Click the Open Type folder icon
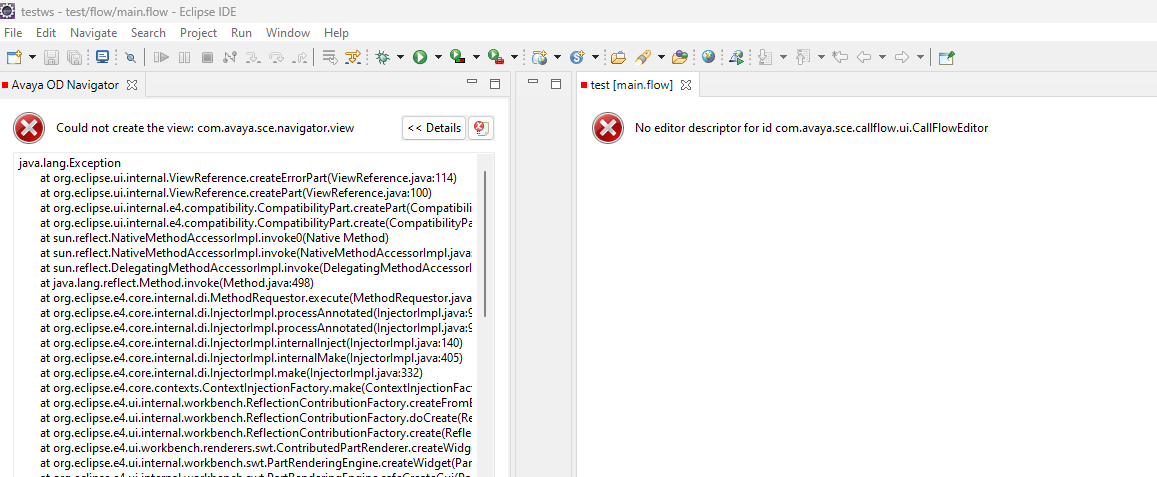Image resolution: width=1157 pixels, height=477 pixels. [x=618, y=57]
